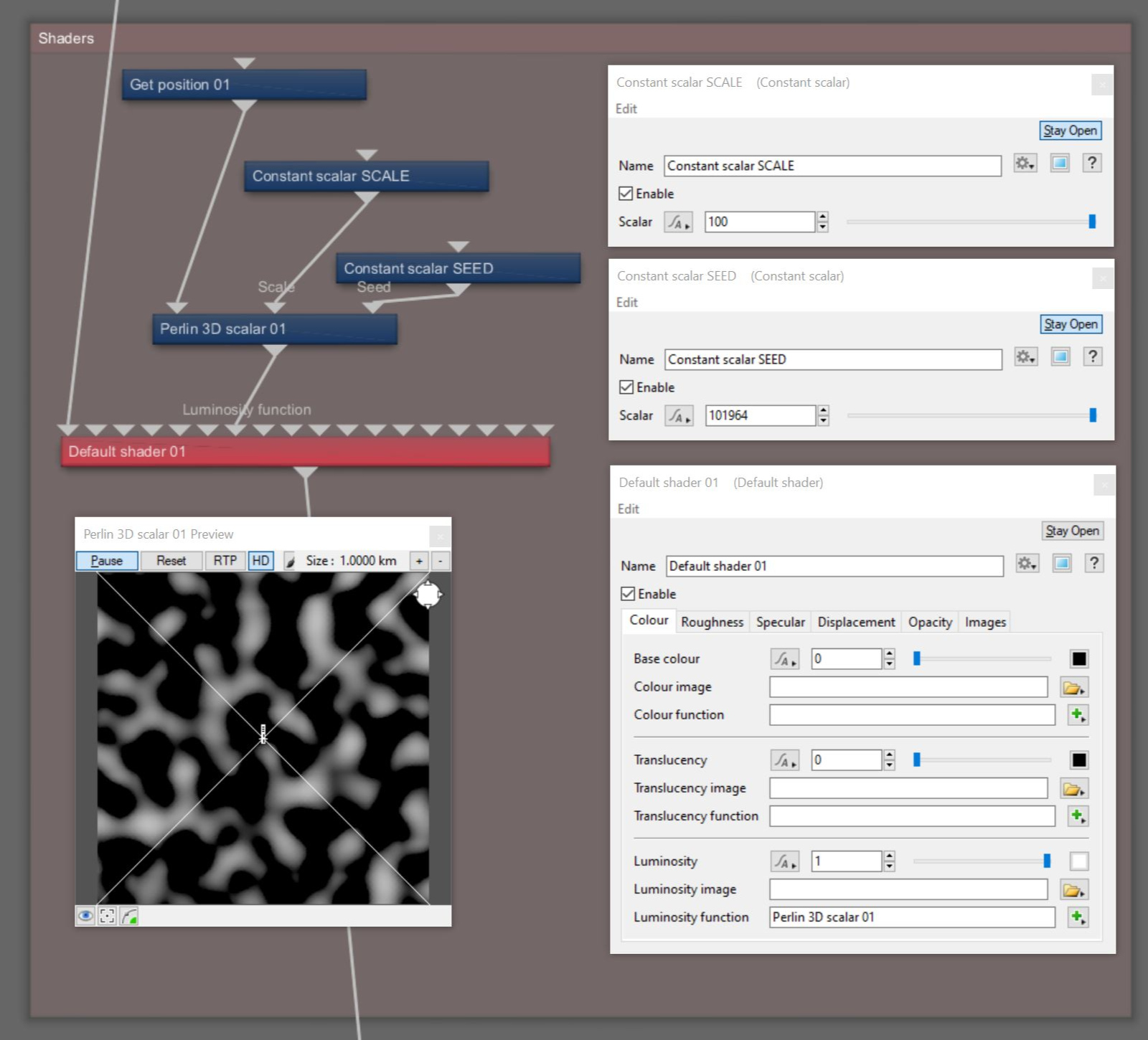Click the Base colour black swatch
This screenshot has height=1040, width=1148.
pos(1078,659)
